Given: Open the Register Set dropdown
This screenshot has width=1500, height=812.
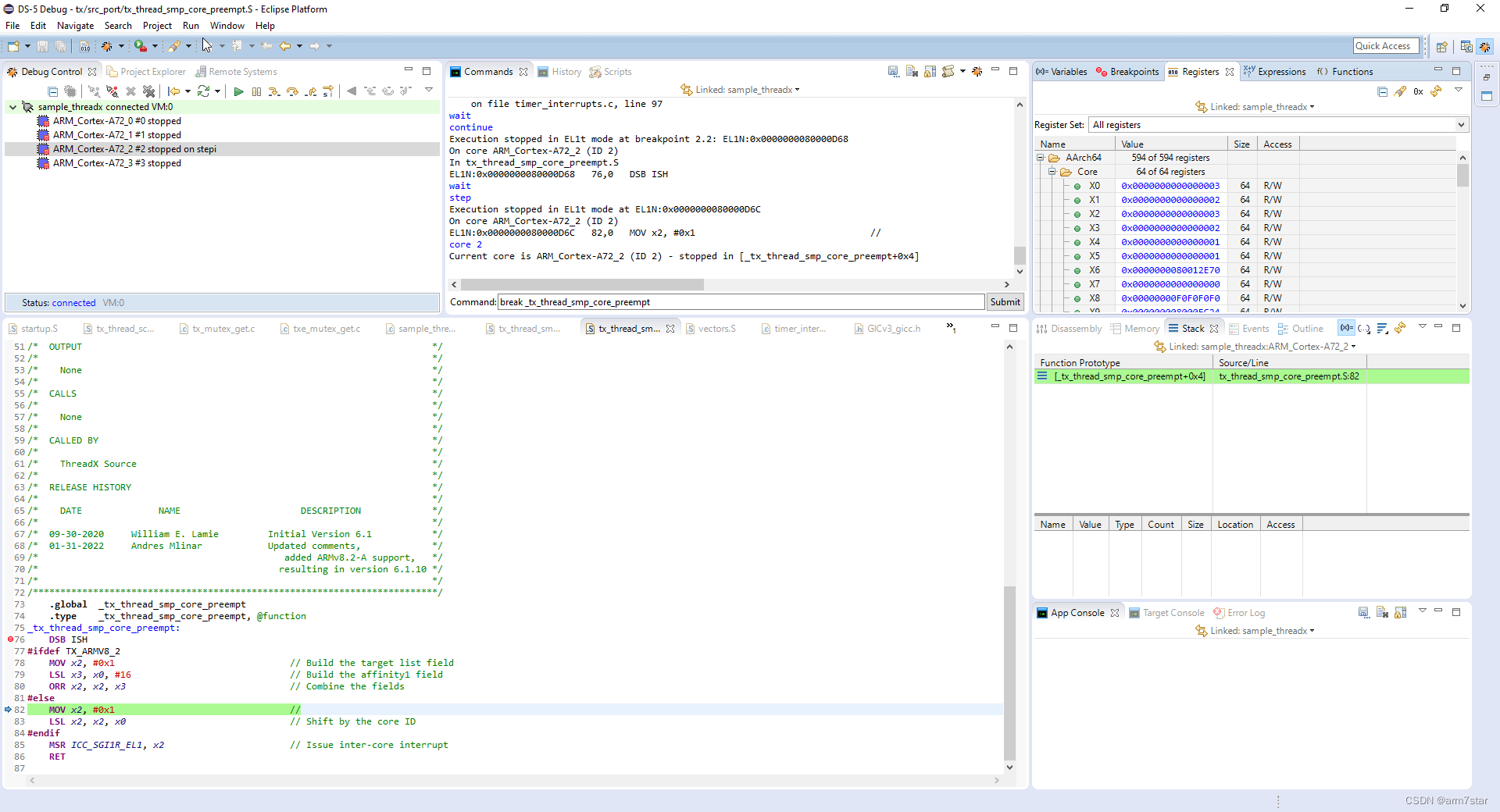Looking at the screenshot, I should pyautogui.click(x=1460, y=125).
